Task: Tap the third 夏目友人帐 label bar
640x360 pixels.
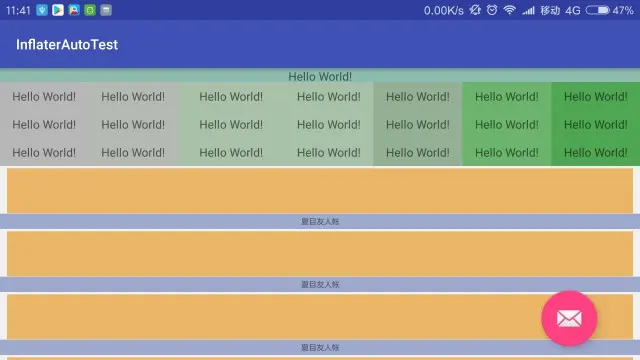Action: click(320, 347)
